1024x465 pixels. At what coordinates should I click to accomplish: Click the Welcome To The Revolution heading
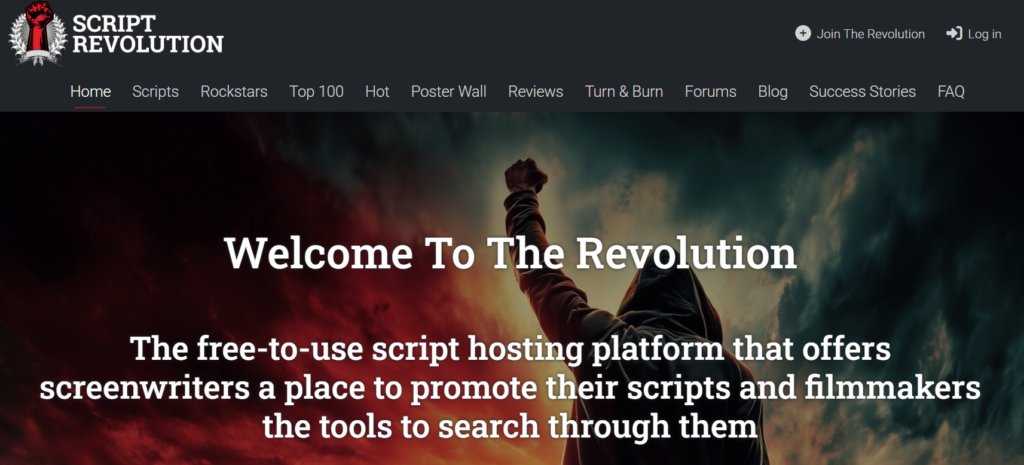coord(511,253)
